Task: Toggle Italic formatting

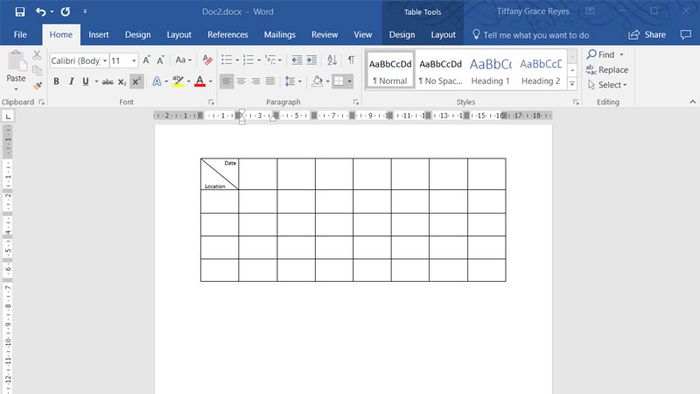Action: [71, 81]
